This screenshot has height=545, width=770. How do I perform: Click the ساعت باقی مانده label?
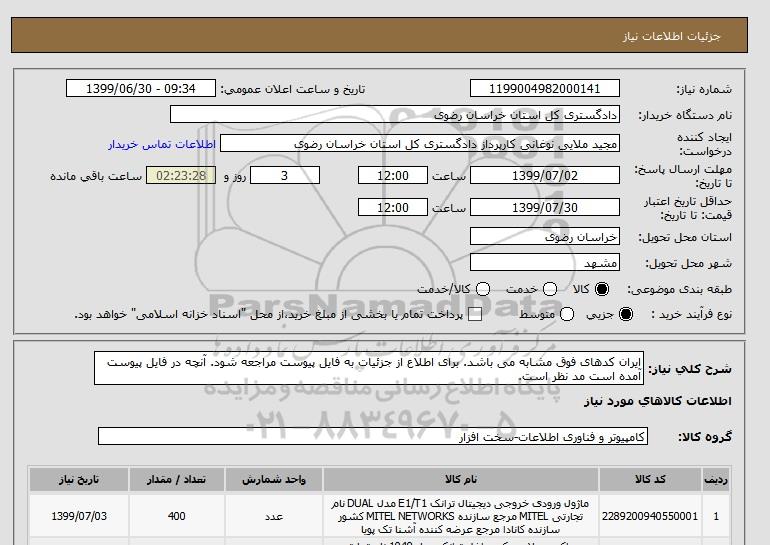coord(96,176)
